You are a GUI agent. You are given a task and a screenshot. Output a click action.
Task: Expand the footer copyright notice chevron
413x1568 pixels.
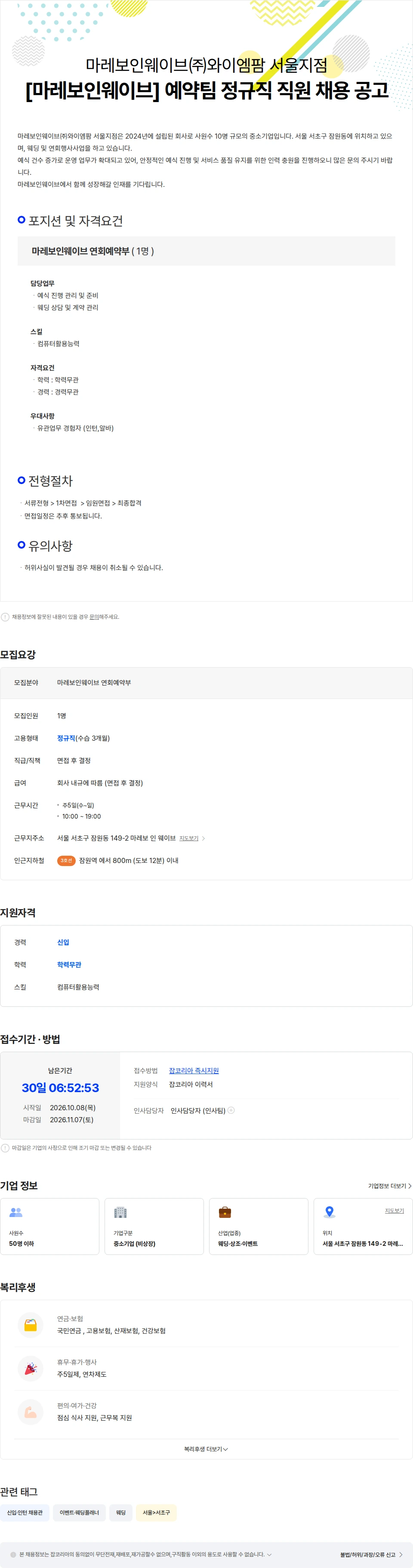pyautogui.click(x=269, y=1554)
